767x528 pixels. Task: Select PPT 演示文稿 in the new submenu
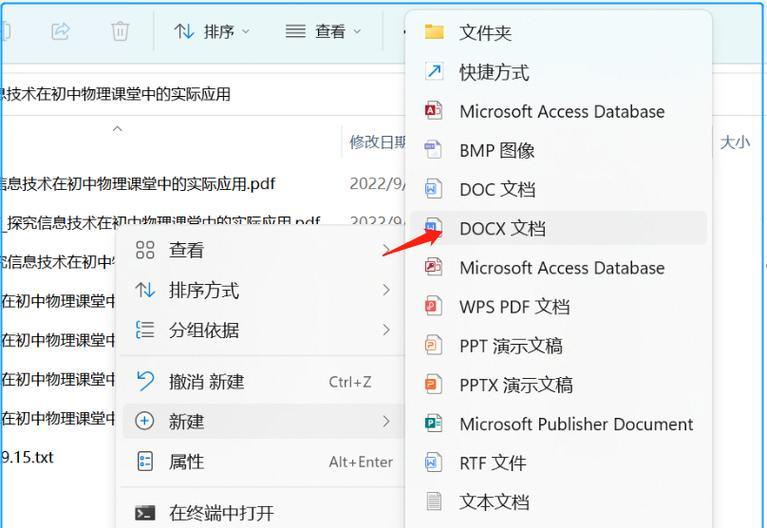(x=558, y=345)
